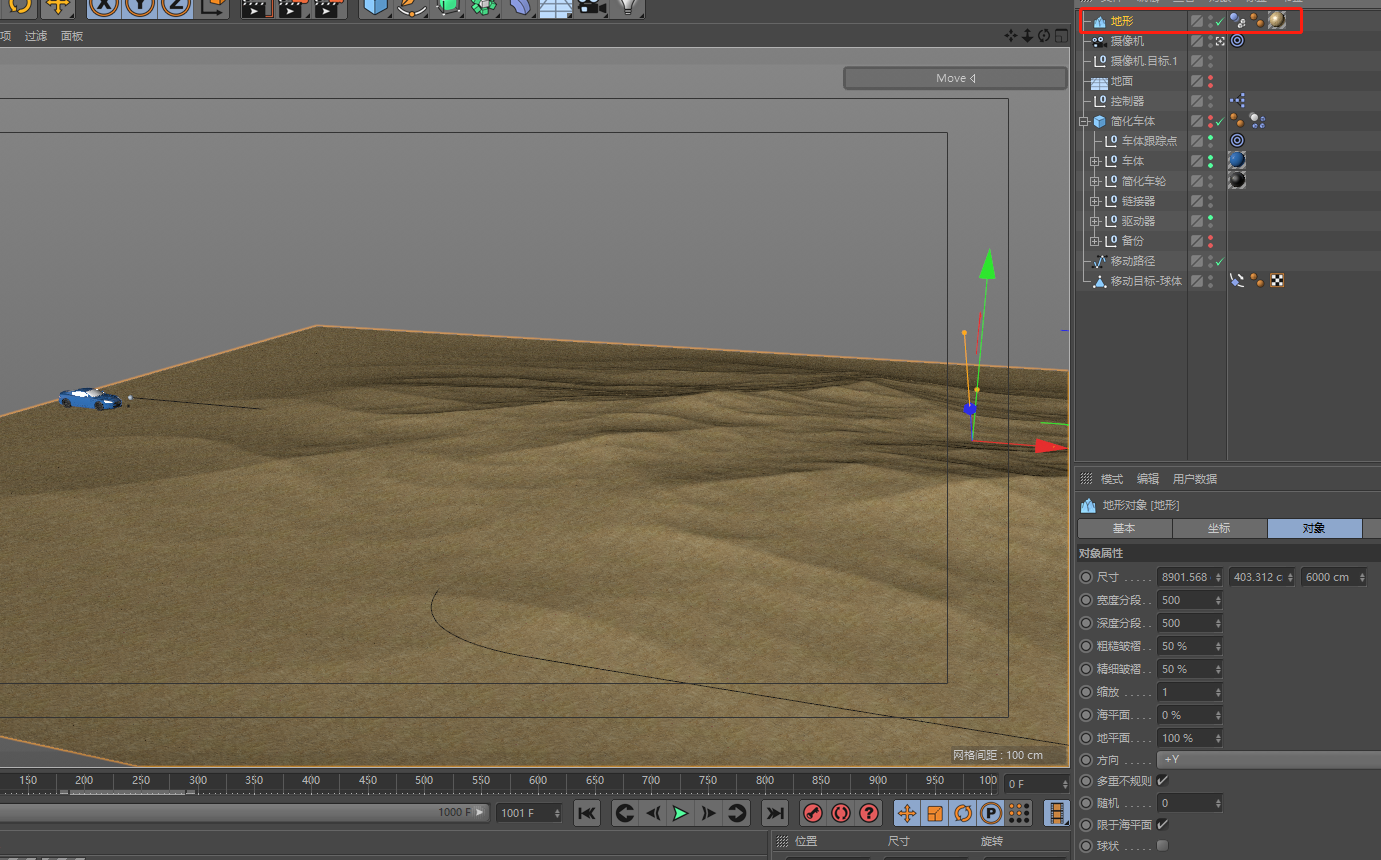Click the viewport orbit navigation icon

tap(1044, 36)
